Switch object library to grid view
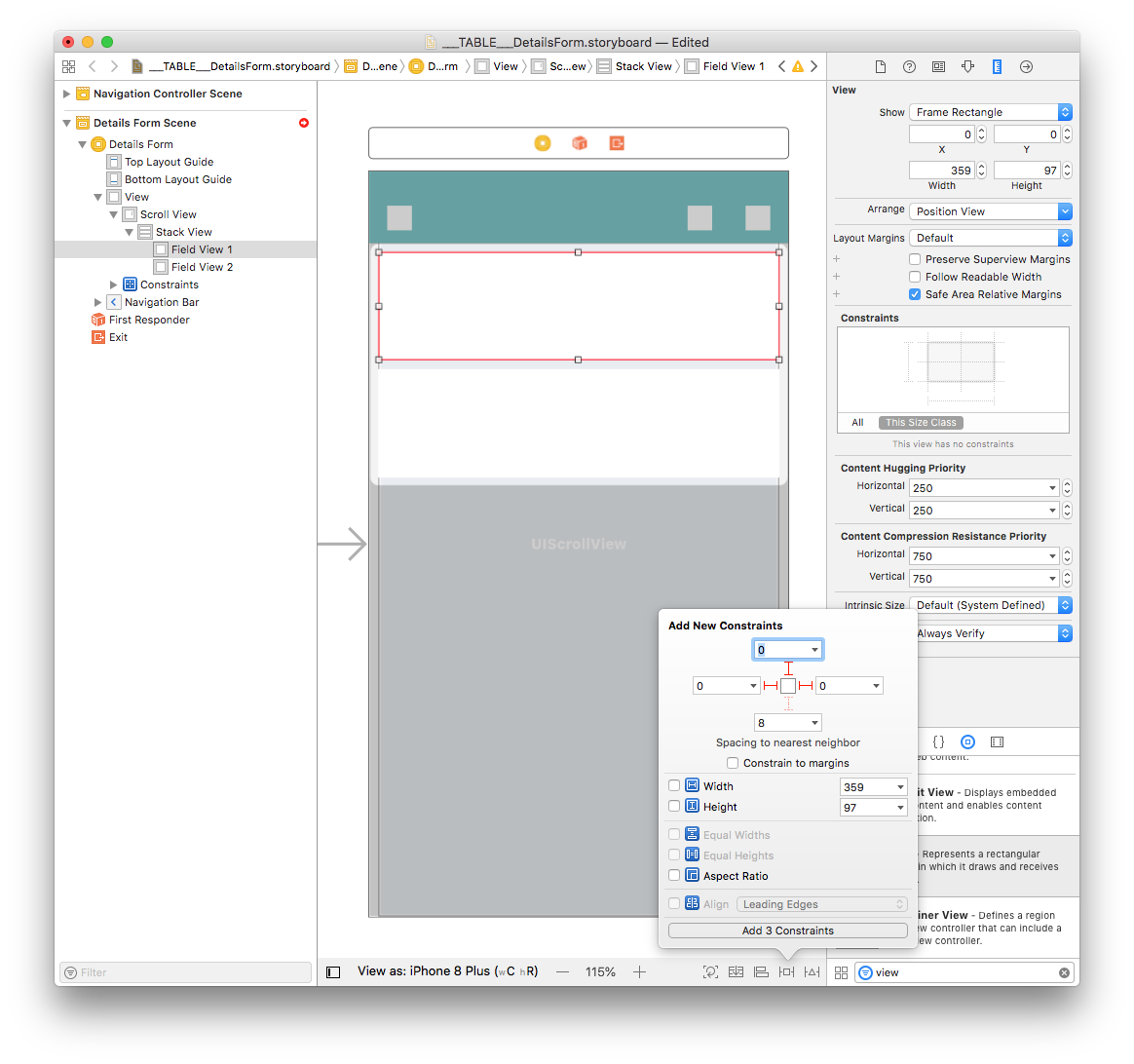Image resolution: width=1134 pixels, height=1064 pixels. [841, 972]
